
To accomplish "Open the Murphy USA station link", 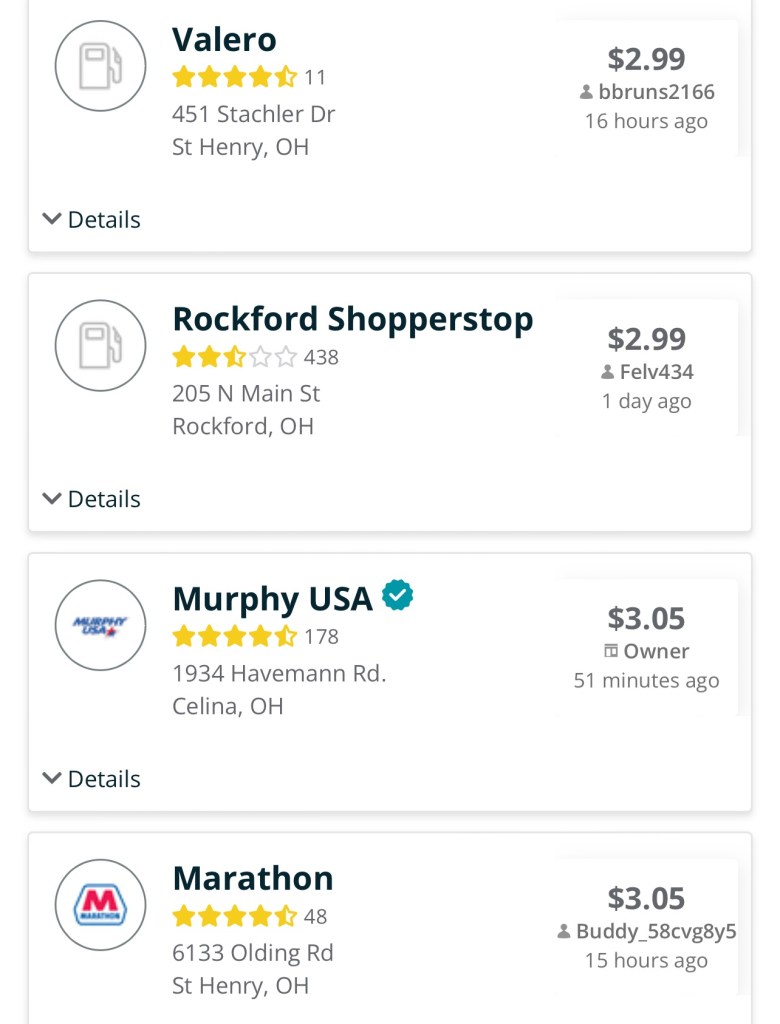I will pyautogui.click(x=272, y=599).
